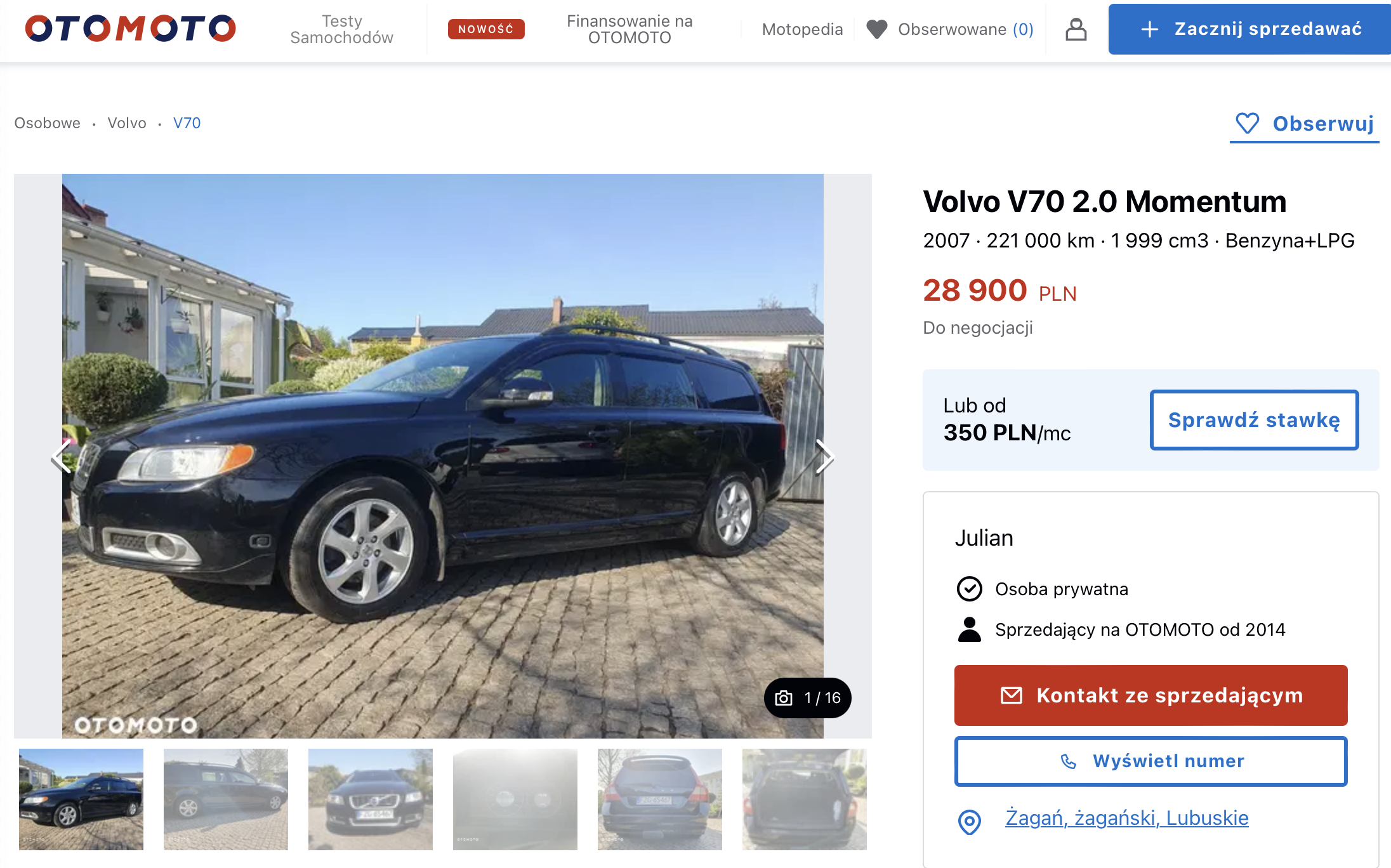The width and height of the screenshot is (1391, 868).
Task: Click the camera photo counter badge
Action: [x=807, y=698]
